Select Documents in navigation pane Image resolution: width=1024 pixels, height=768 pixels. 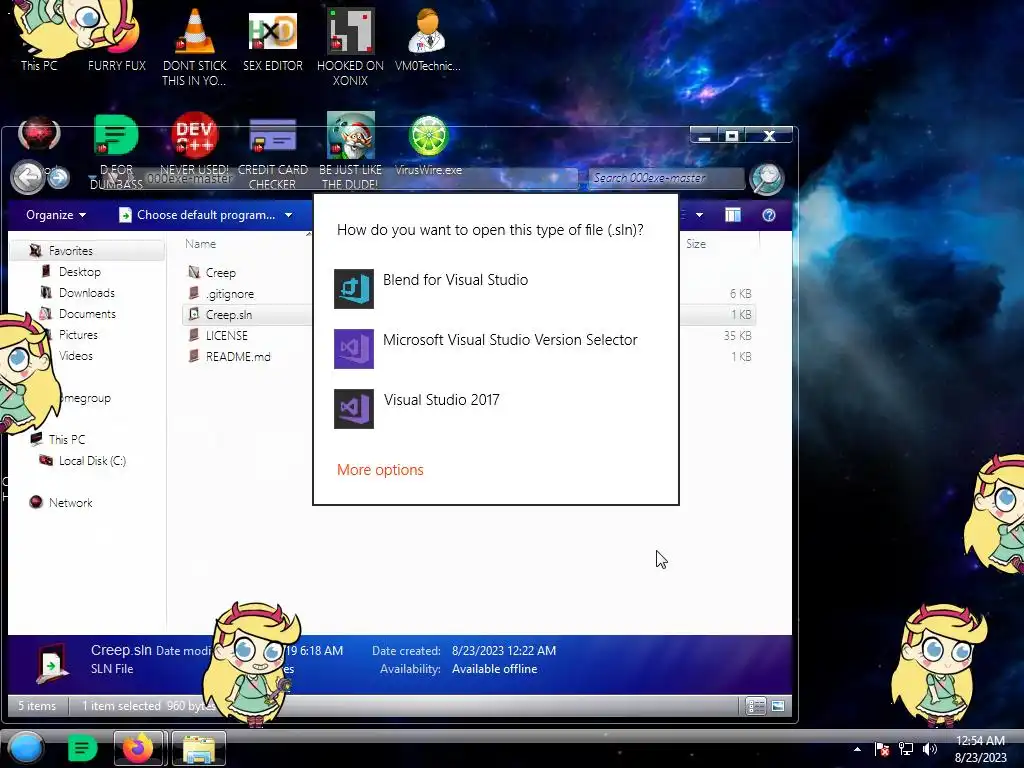[x=87, y=313]
